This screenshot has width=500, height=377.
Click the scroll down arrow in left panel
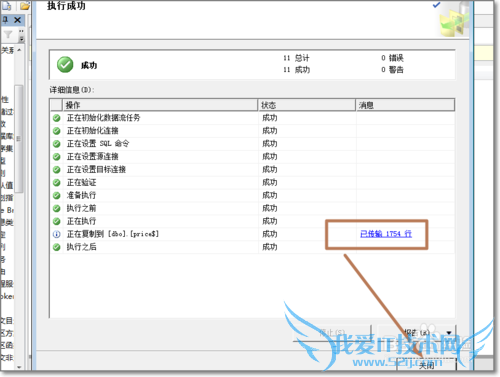[x=19, y=367]
